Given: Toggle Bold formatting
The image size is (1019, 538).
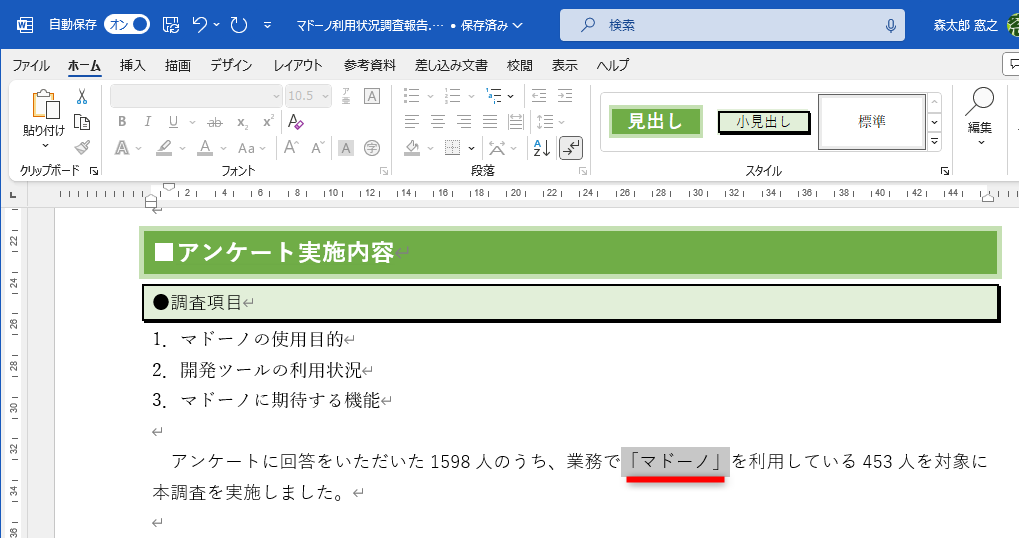Looking at the screenshot, I should pos(122,122).
